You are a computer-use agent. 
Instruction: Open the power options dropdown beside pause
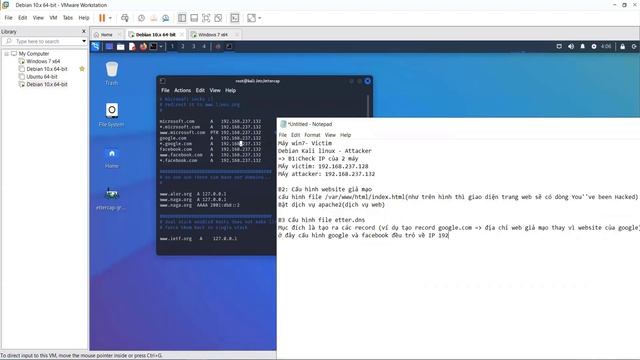[x=110, y=18]
